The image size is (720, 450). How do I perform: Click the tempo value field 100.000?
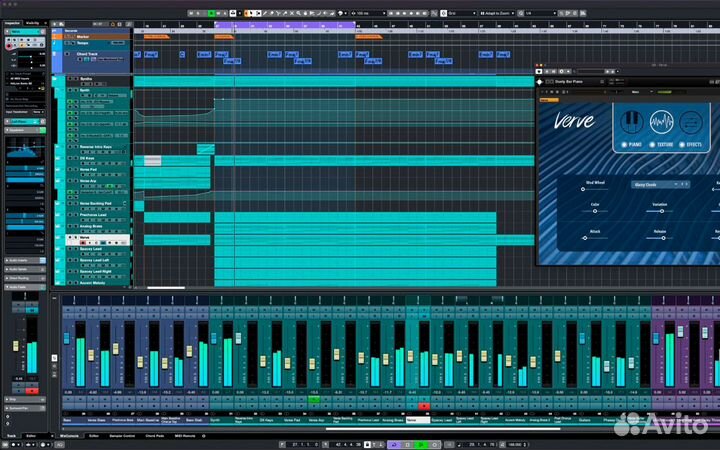[x=515, y=444]
